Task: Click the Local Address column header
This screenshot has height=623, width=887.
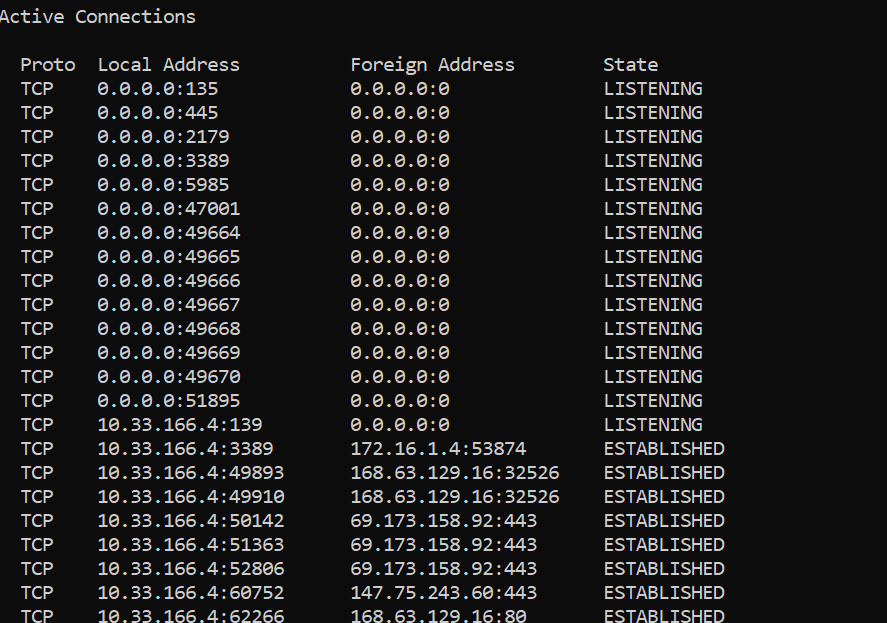Action: (x=169, y=65)
